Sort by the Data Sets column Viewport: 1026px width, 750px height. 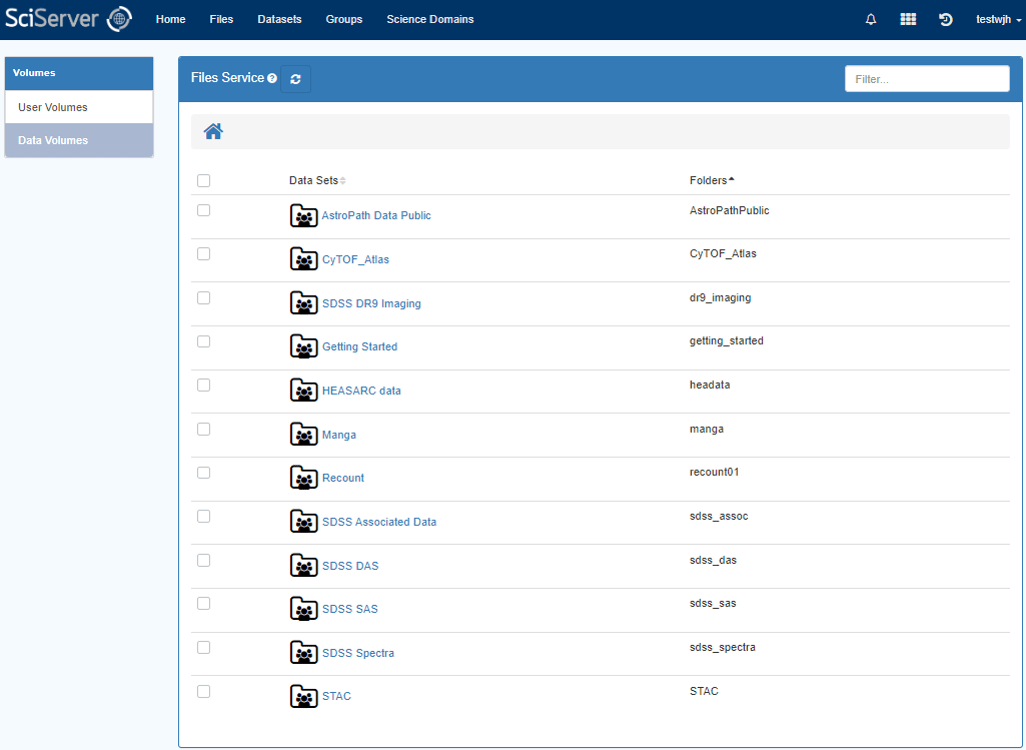[x=317, y=180]
